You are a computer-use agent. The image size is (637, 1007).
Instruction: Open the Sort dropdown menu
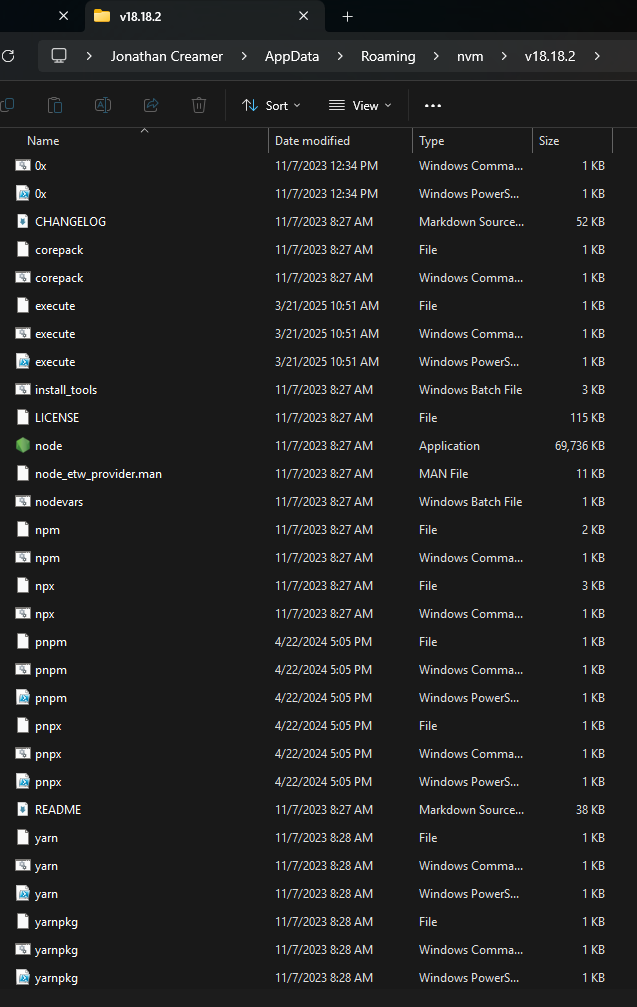coord(271,105)
